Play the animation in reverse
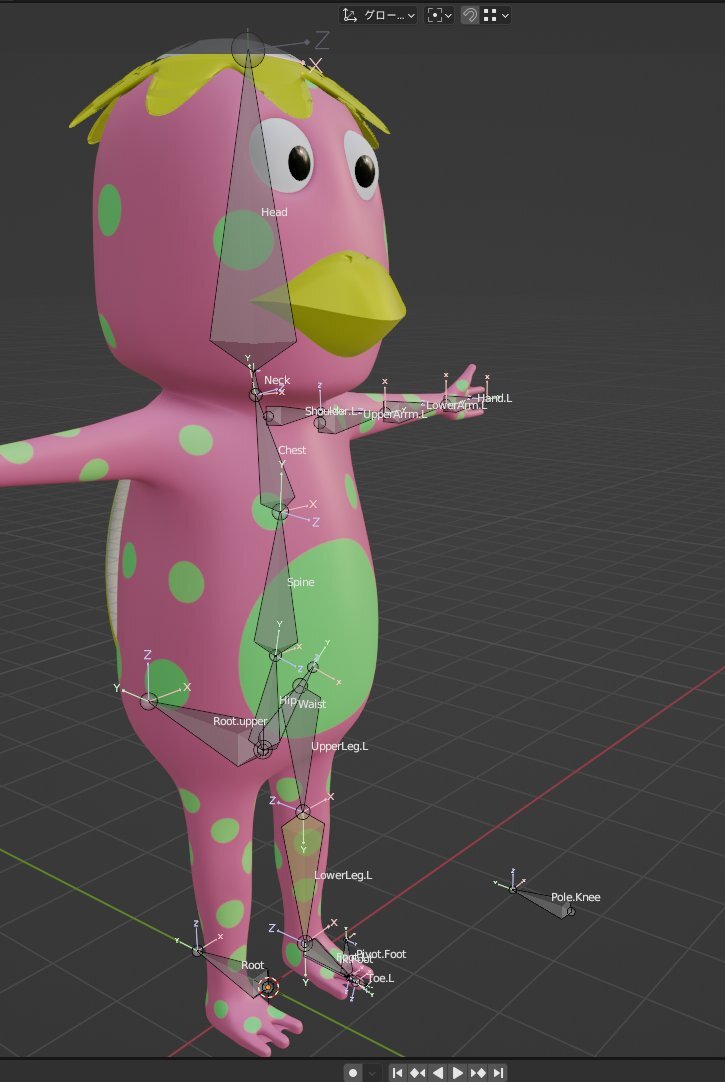This screenshot has width=725, height=1082. 437,1072
